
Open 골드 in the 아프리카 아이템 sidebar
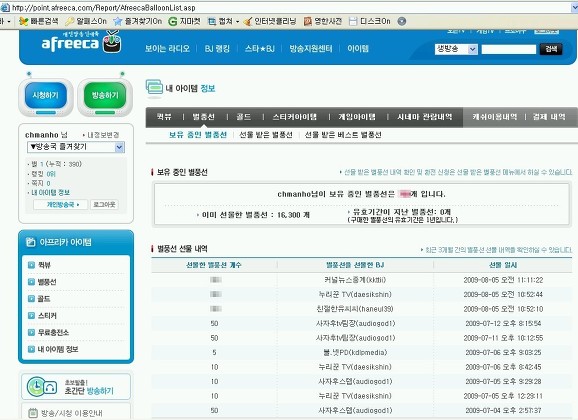point(44,299)
